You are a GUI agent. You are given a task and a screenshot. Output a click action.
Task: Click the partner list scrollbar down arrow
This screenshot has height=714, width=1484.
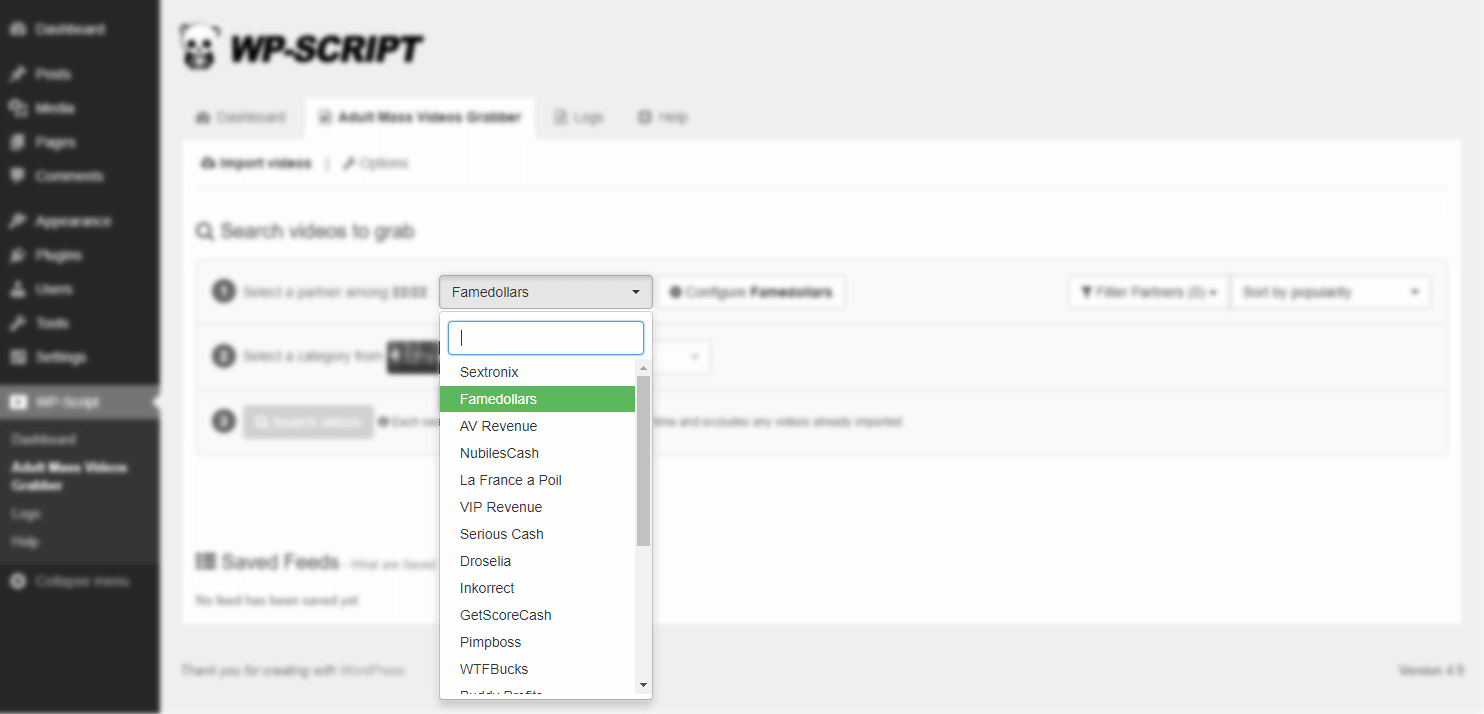tap(643, 685)
